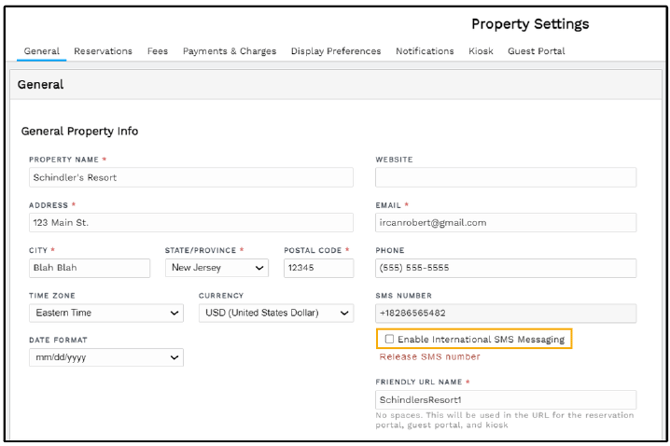Expand the Time Zone dropdown

pos(105,313)
